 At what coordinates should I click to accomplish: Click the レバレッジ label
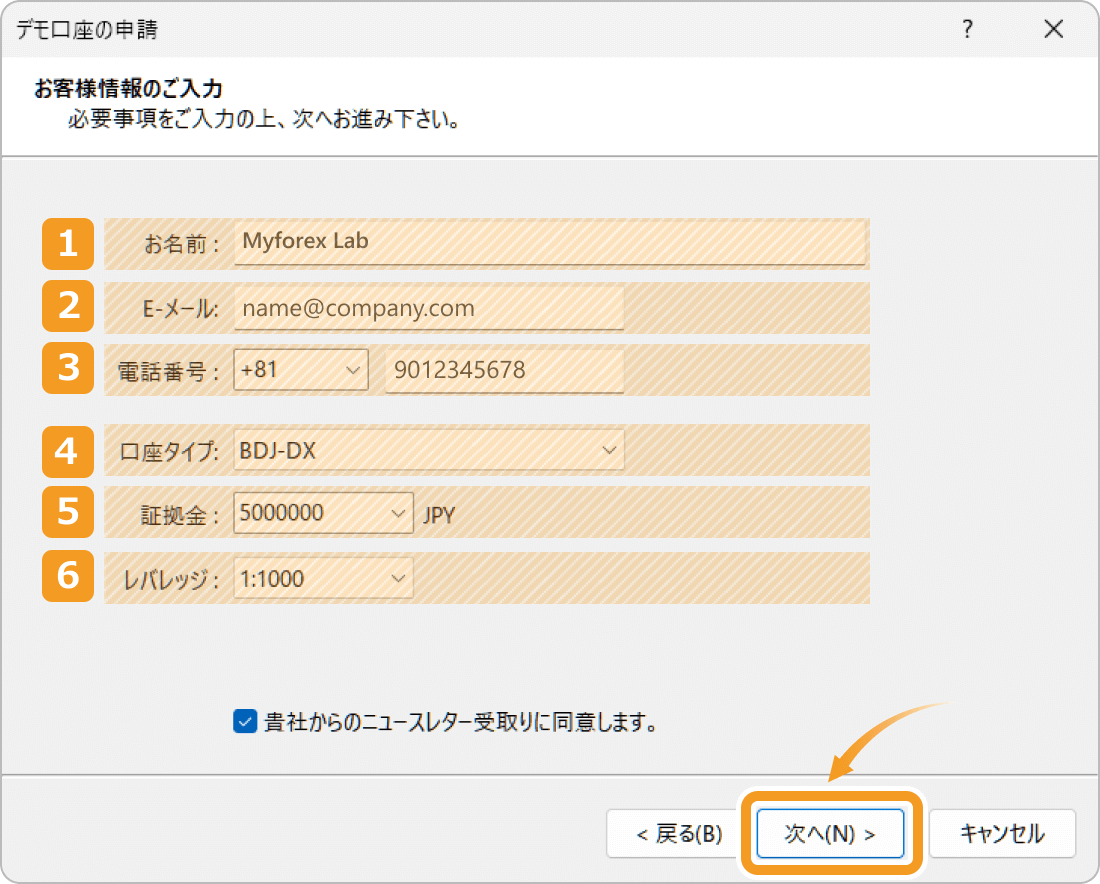tap(171, 580)
